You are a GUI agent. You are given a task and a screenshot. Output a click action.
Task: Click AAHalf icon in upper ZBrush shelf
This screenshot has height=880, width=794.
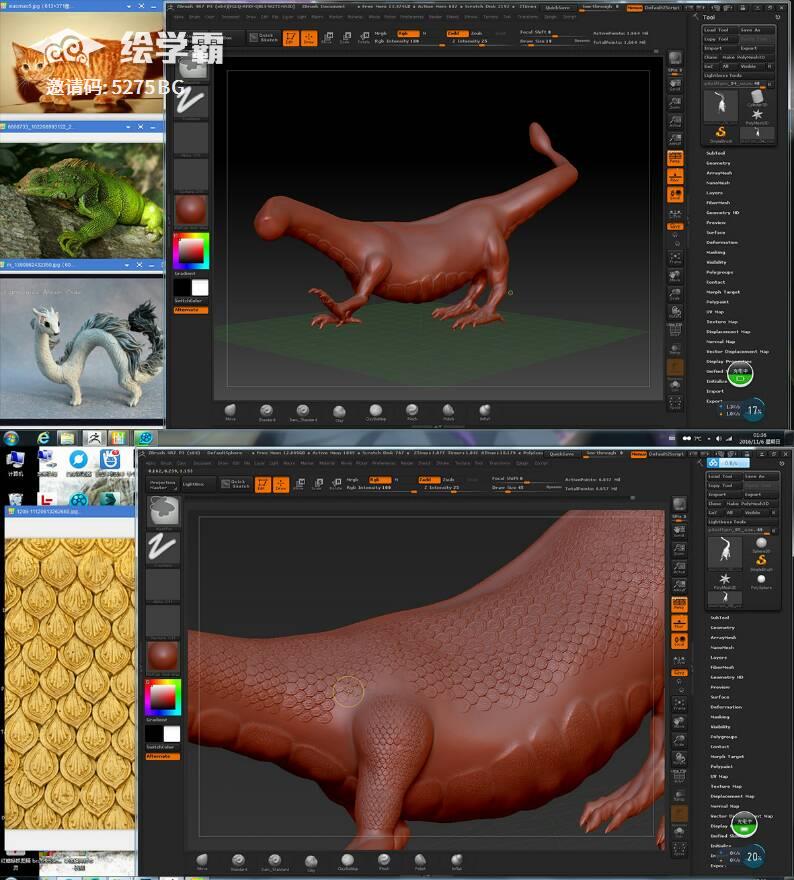[675, 139]
